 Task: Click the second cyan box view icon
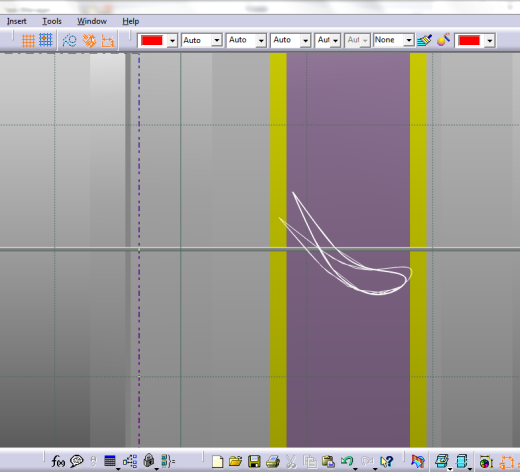click(462, 461)
